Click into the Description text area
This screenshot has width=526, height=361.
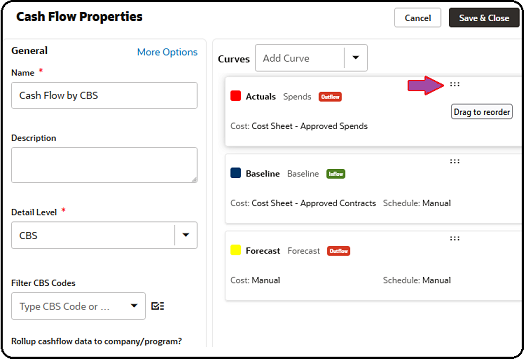(104, 165)
